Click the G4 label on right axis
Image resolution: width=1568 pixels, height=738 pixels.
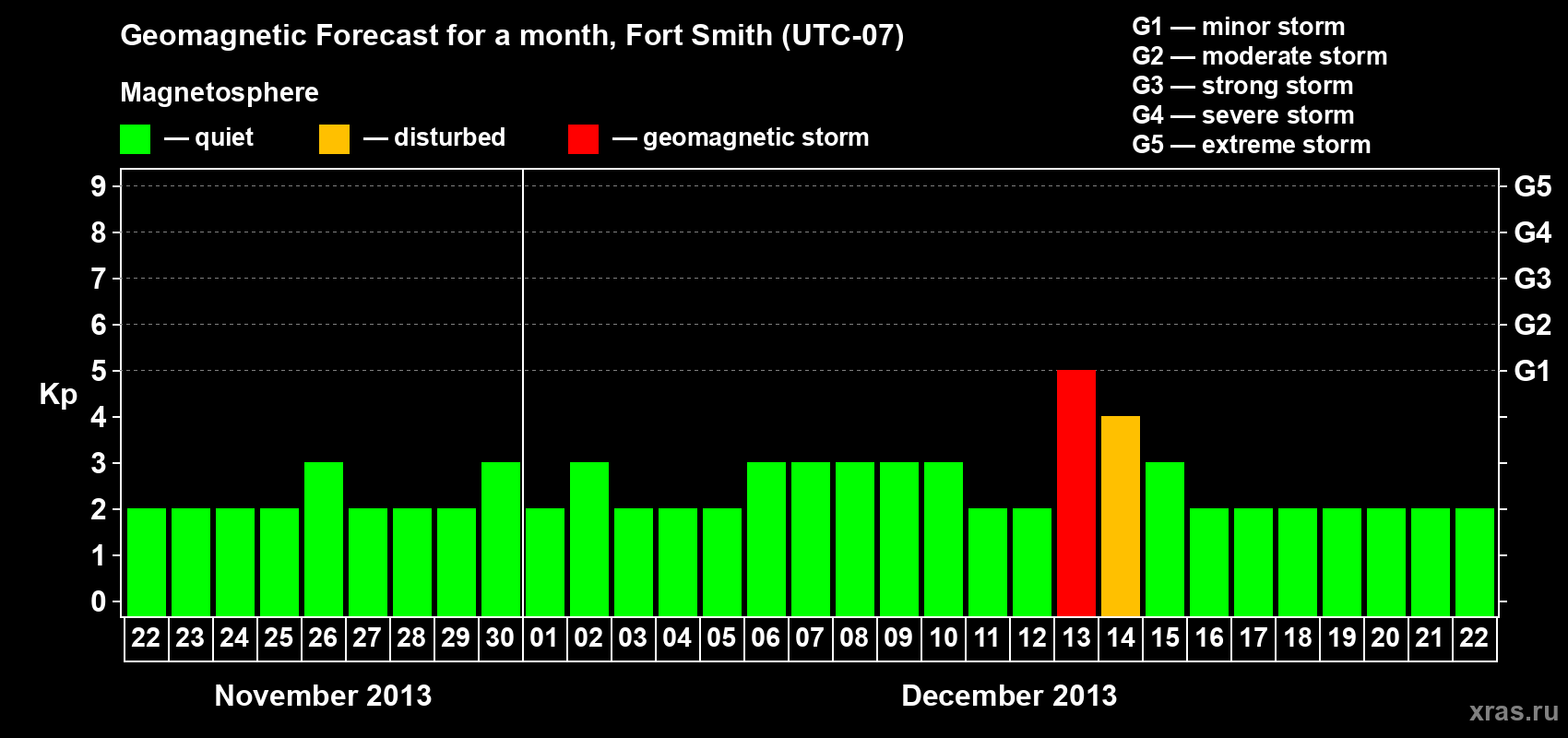point(1532,232)
